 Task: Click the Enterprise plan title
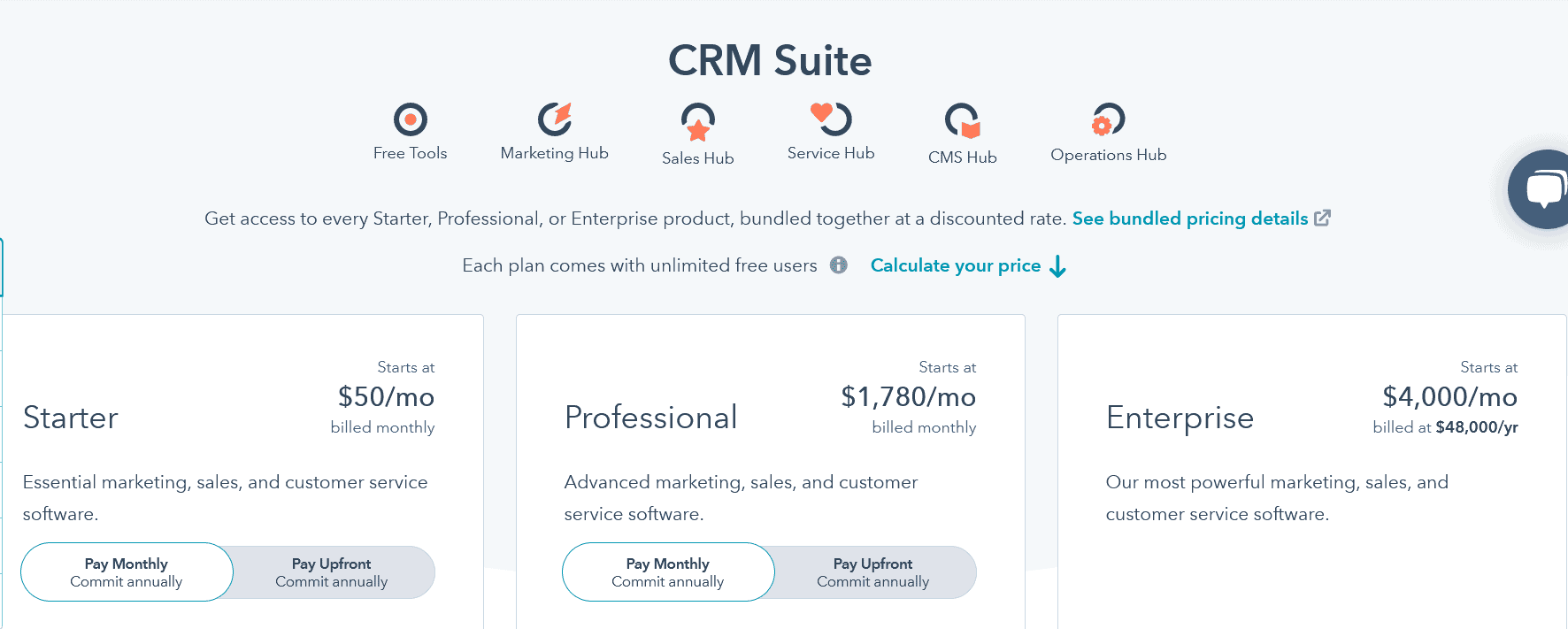[x=1180, y=418]
